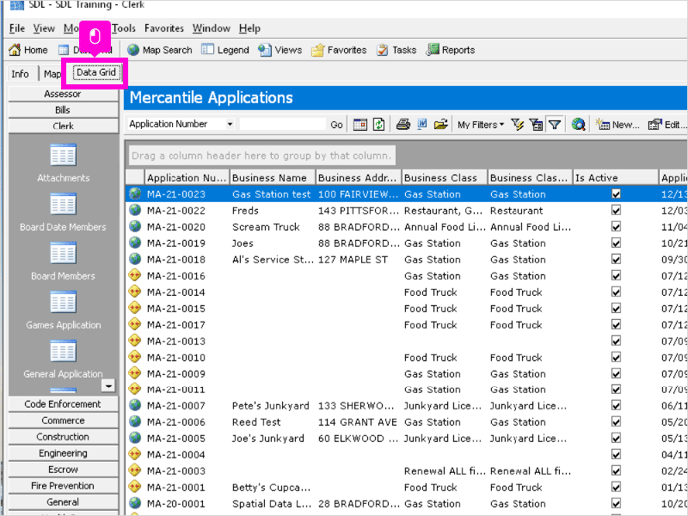Viewport: 688px width, 516px height.
Task: Click the globe magnifier map icon
Action: [x=578, y=125]
